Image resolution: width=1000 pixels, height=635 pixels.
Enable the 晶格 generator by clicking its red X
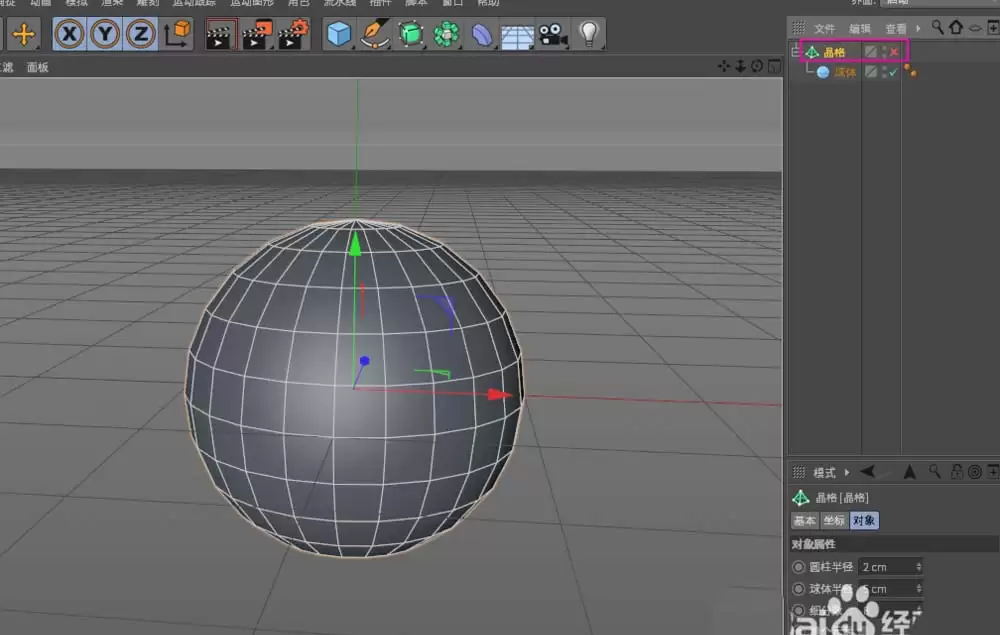coord(893,51)
